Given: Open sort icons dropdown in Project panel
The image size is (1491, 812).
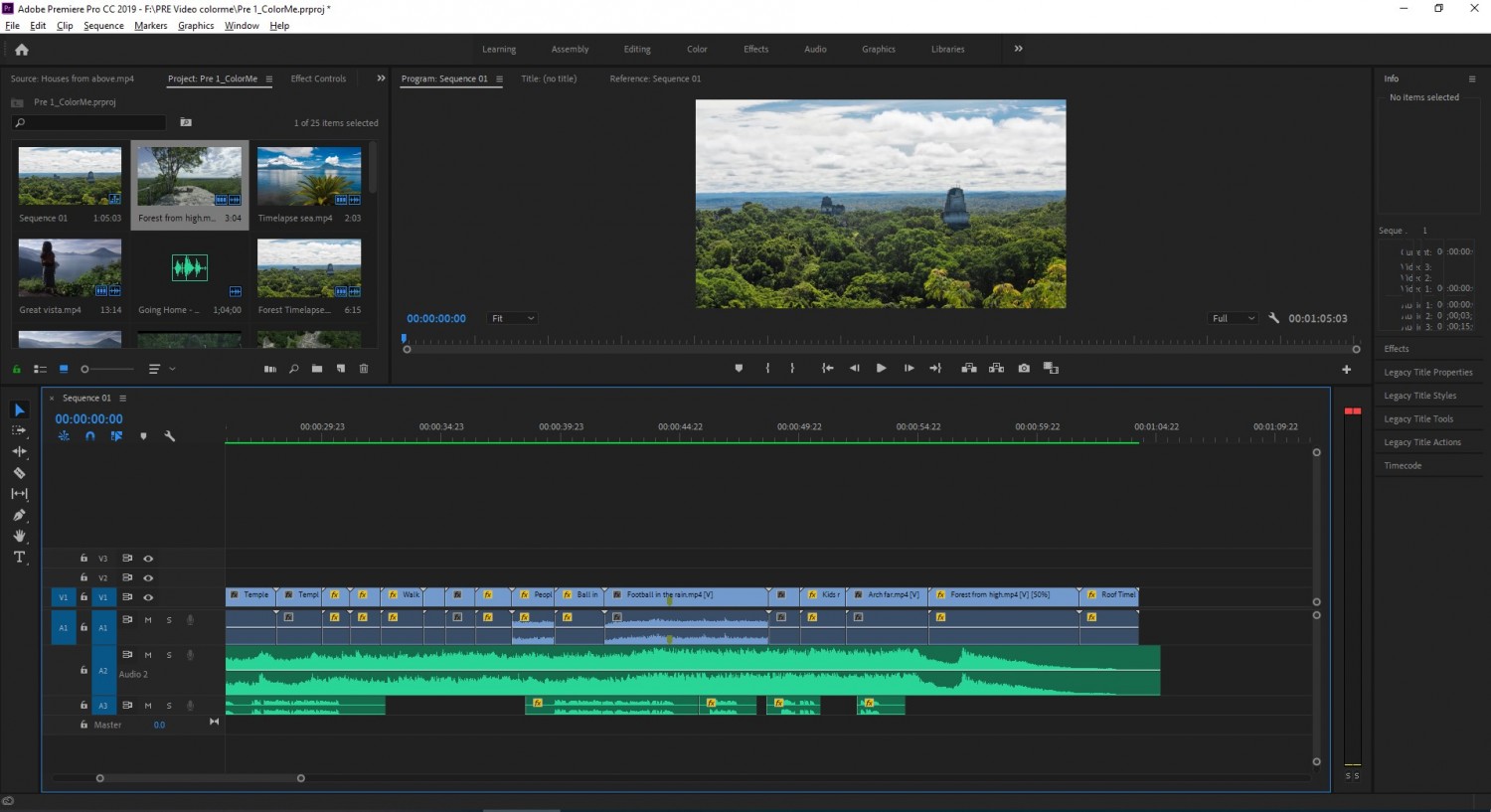Looking at the screenshot, I should coord(162,369).
